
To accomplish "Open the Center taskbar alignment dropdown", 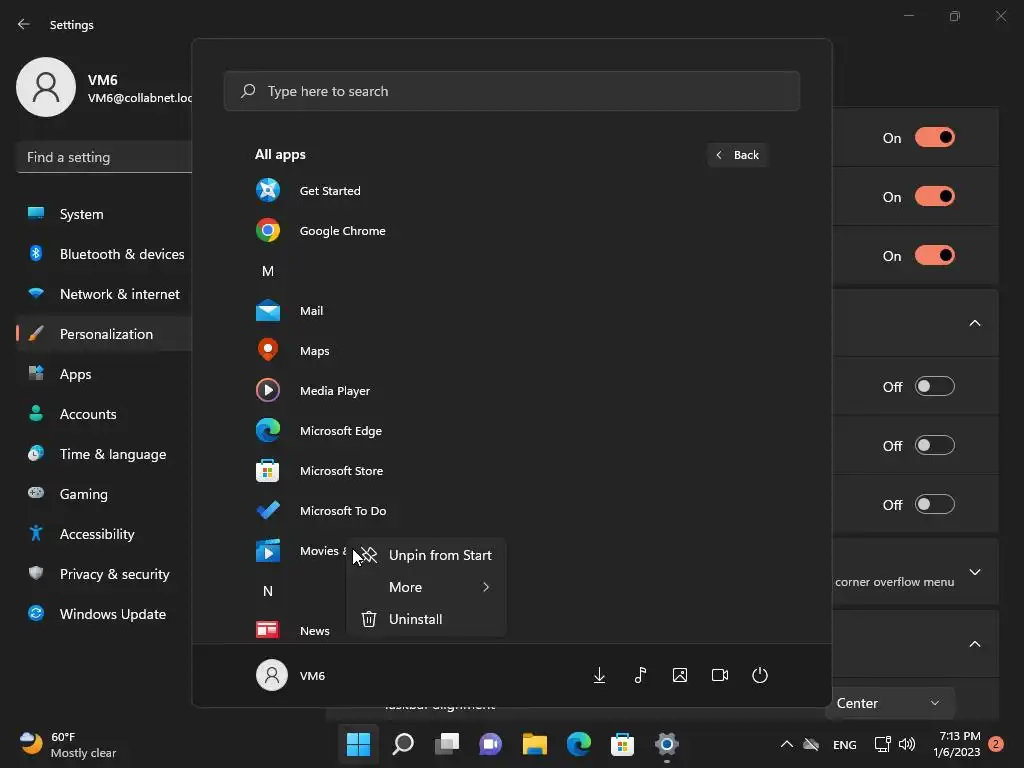I will [889, 703].
